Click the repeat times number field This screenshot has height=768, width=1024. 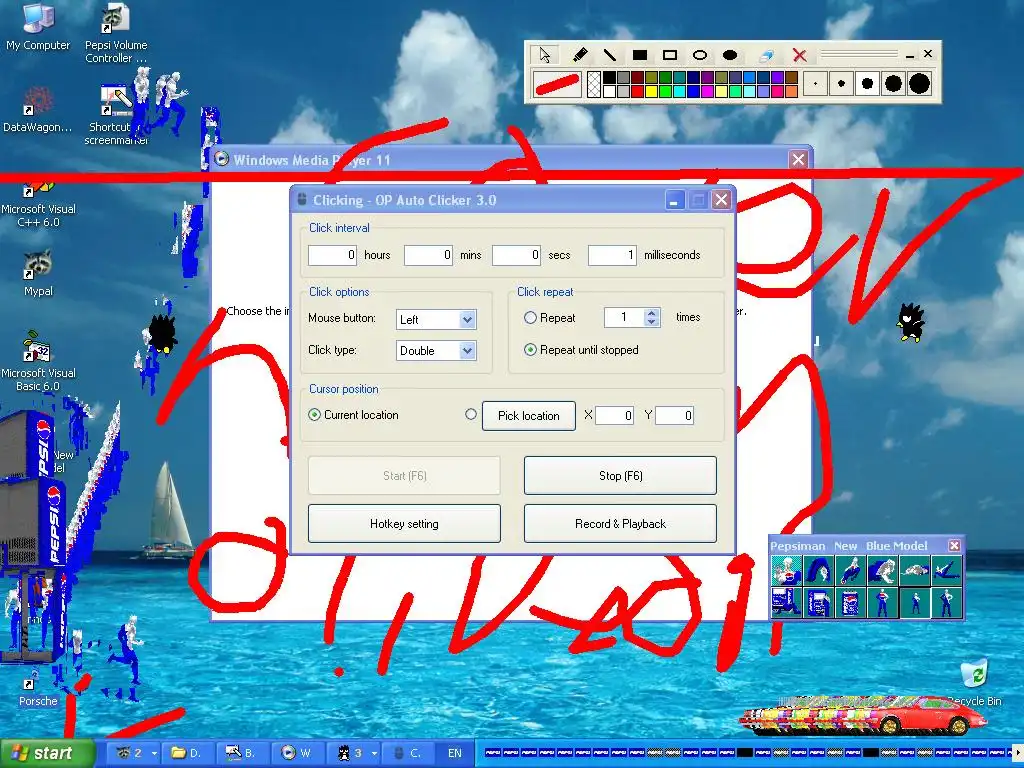(624, 317)
